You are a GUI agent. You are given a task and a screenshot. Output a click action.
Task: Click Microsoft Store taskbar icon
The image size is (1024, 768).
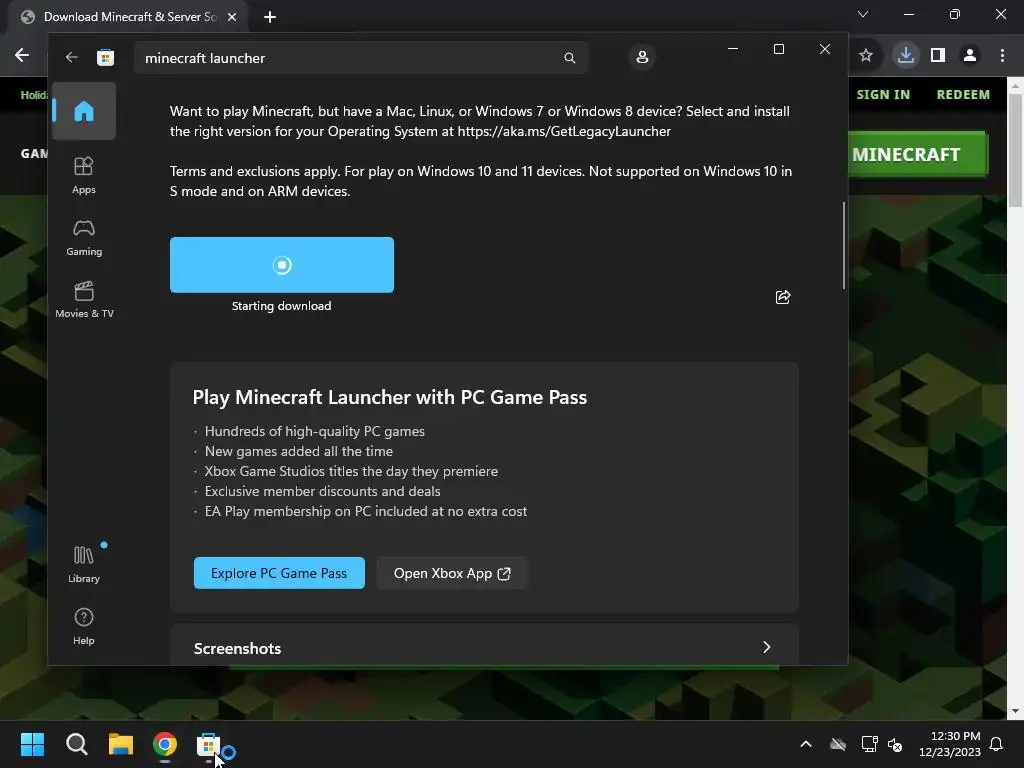(x=208, y=744)
